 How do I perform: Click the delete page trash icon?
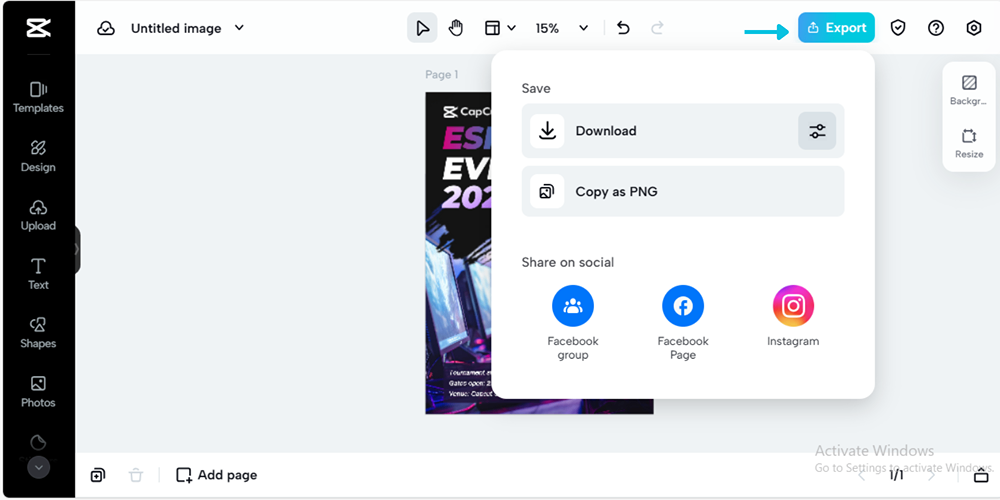(x=136, y=475)
